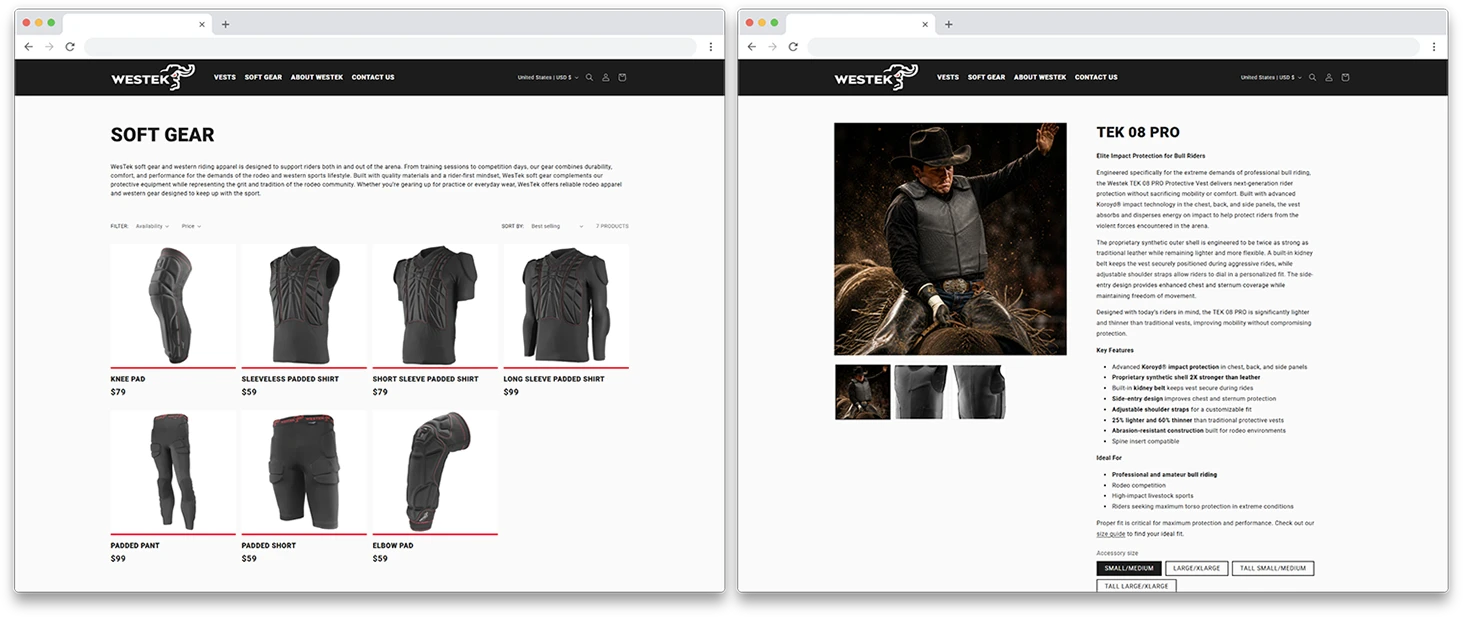Open search icon in left window header
The image size is (1463, 617).
pos(589,77)
